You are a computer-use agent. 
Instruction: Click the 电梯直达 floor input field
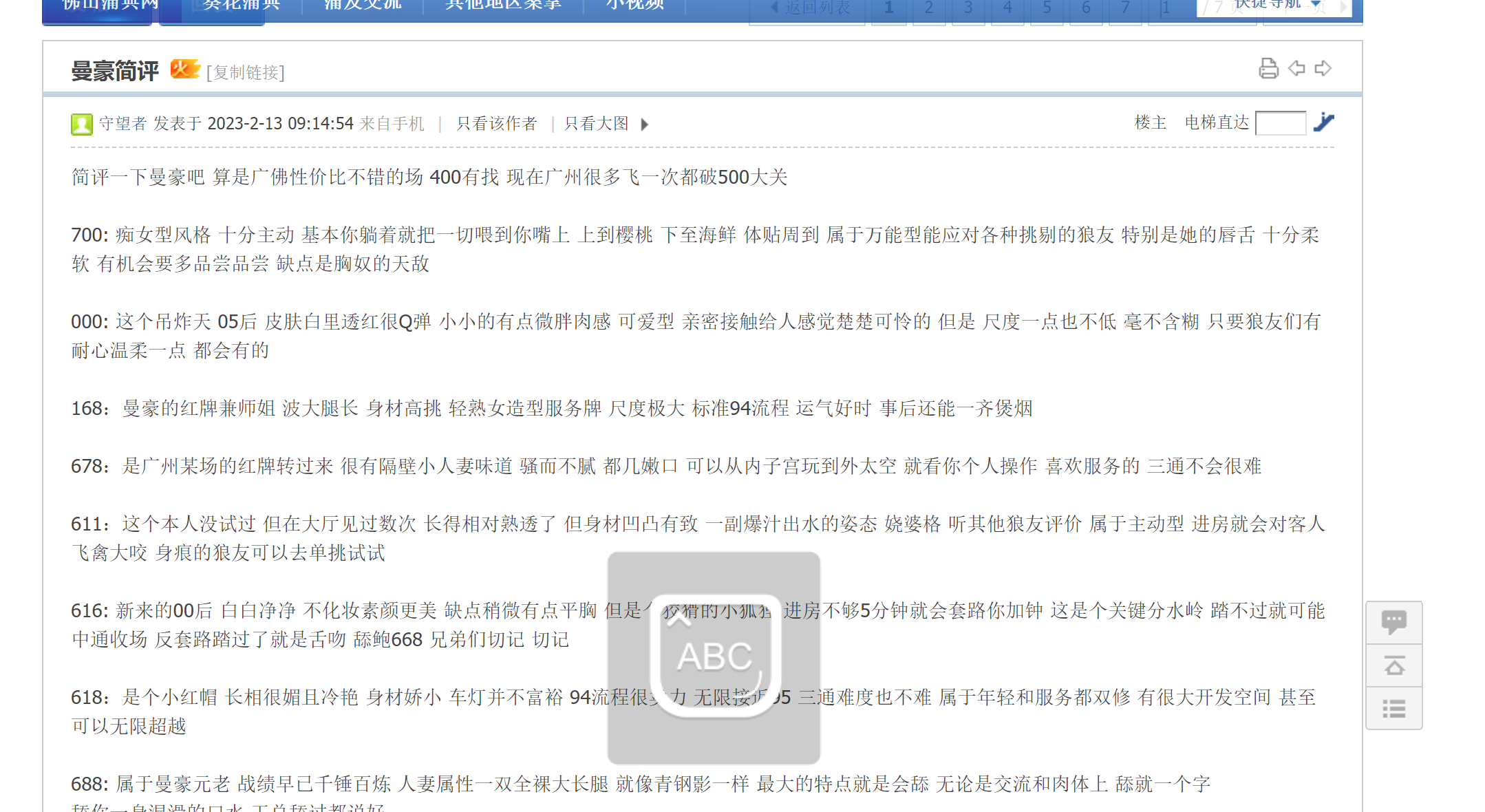click(1280, 123)
